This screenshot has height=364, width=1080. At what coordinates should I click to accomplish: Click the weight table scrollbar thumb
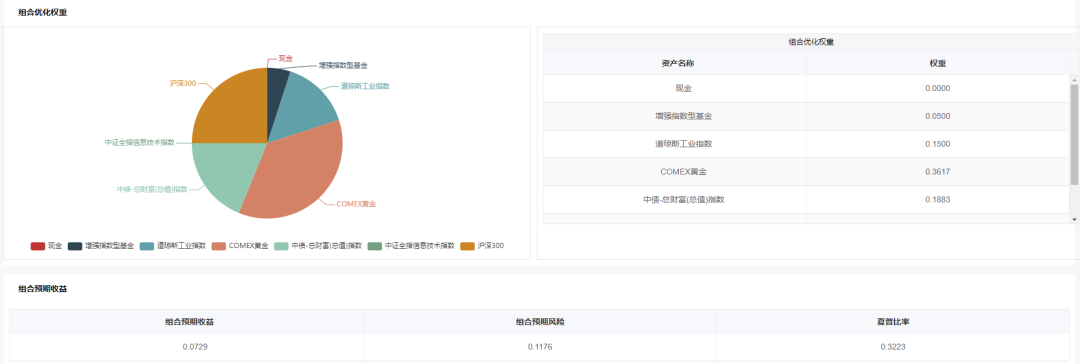tap(1074, 134)
